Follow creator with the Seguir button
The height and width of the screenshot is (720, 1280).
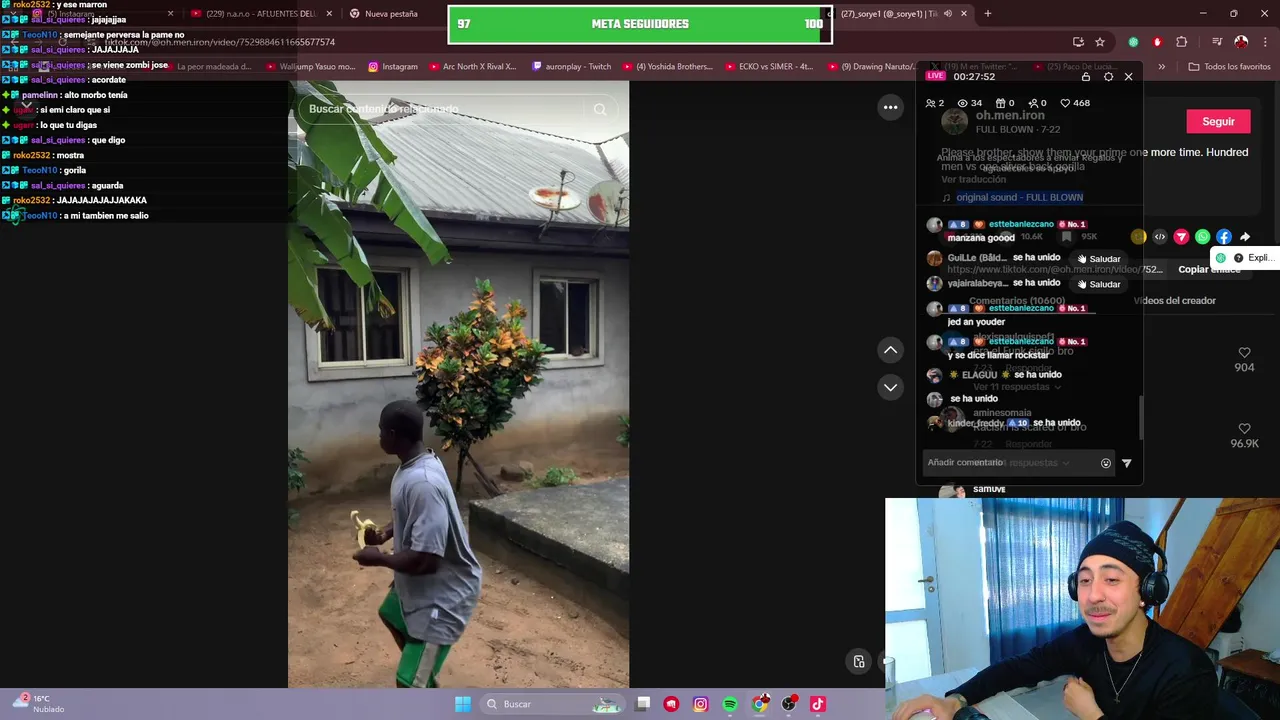(x=1218, y=121)
